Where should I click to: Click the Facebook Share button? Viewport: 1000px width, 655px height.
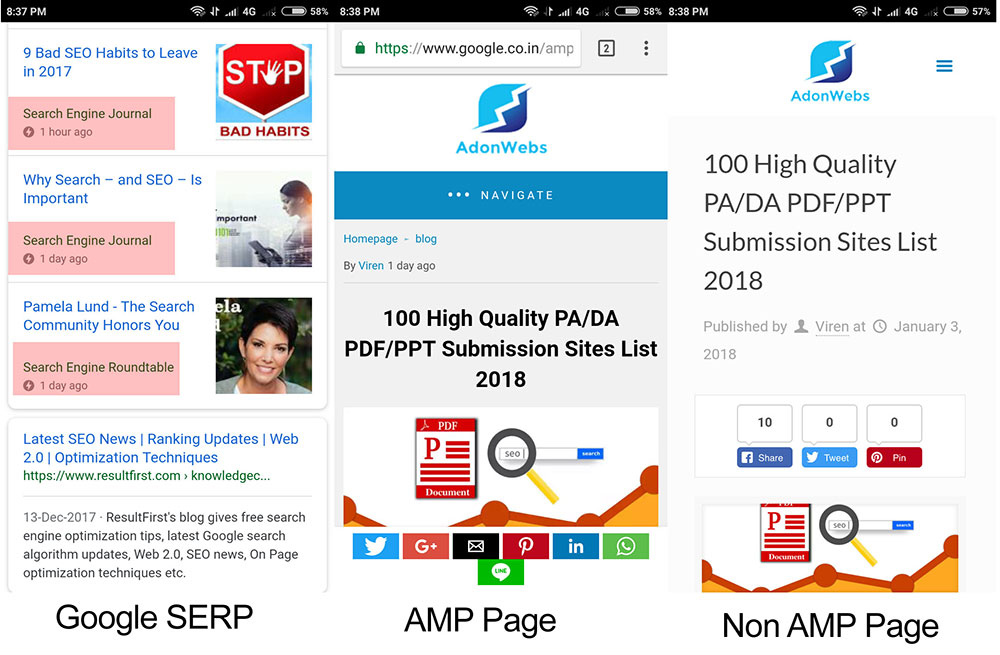(x=764, y=457)
